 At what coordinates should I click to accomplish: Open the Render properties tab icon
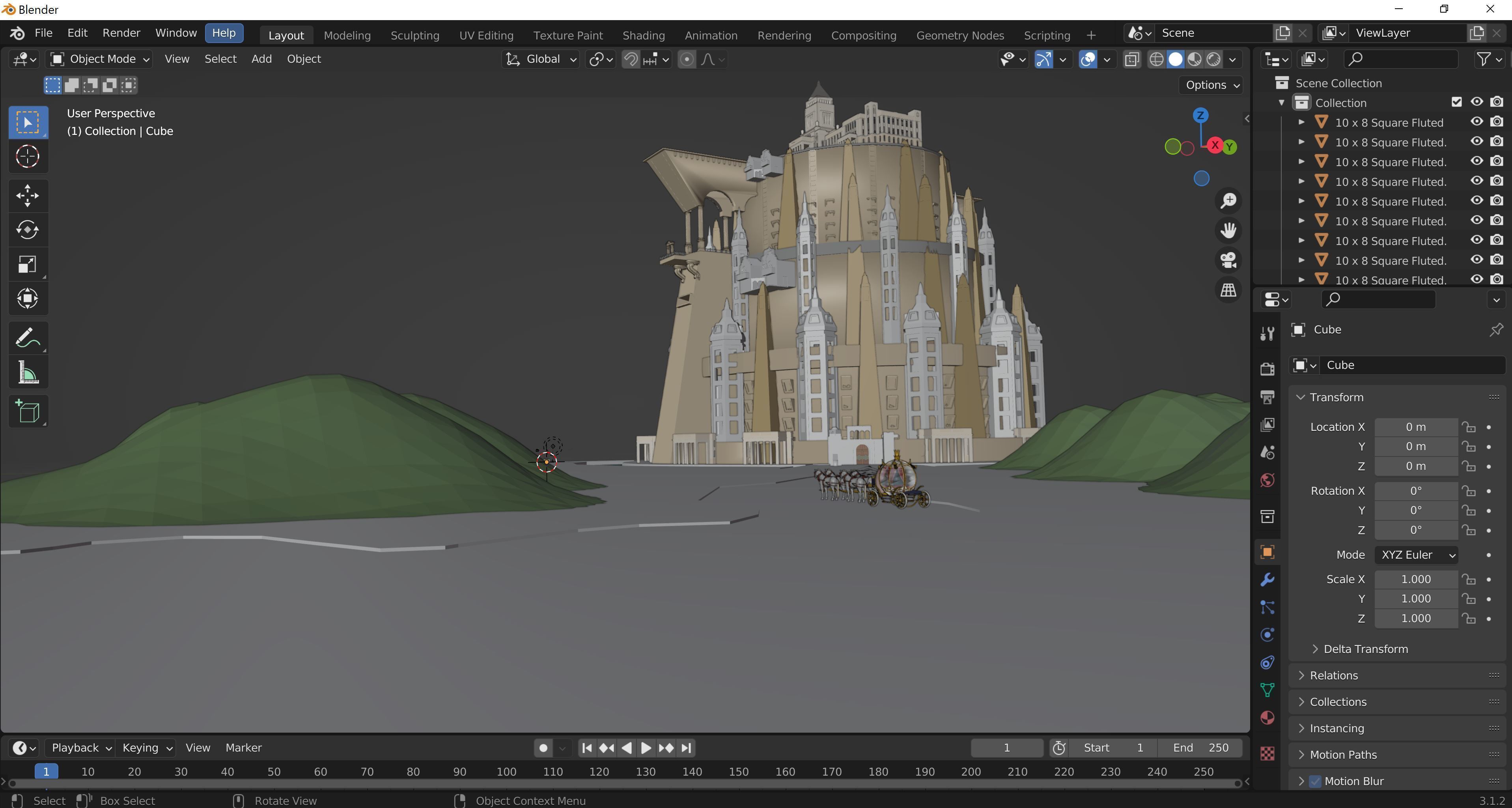pos(1267,369)
